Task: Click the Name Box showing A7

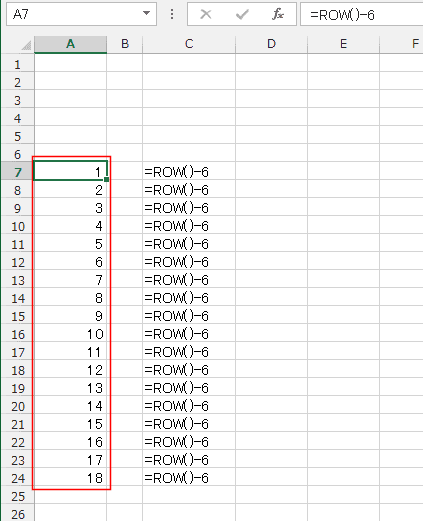Action: point(81,14)
